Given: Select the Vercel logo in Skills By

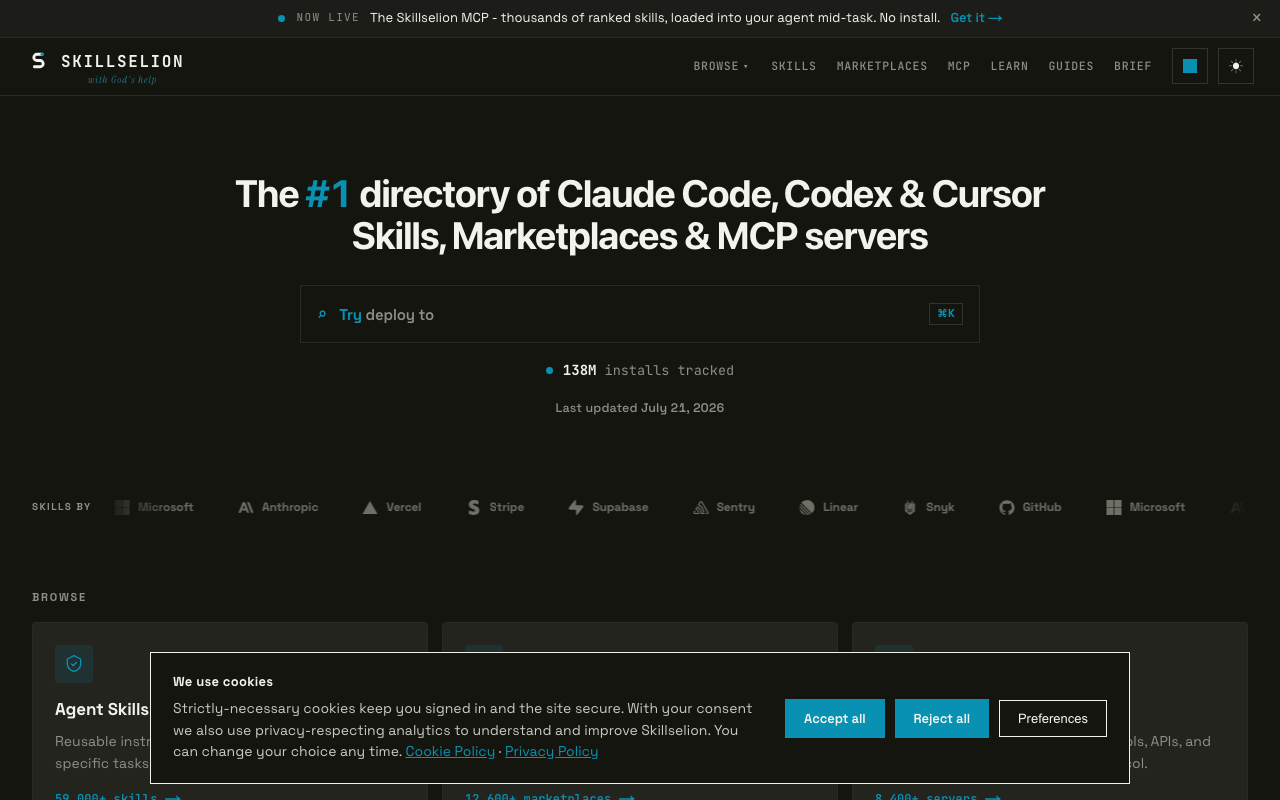Looking at the screenshot, I should click(392, 507).
